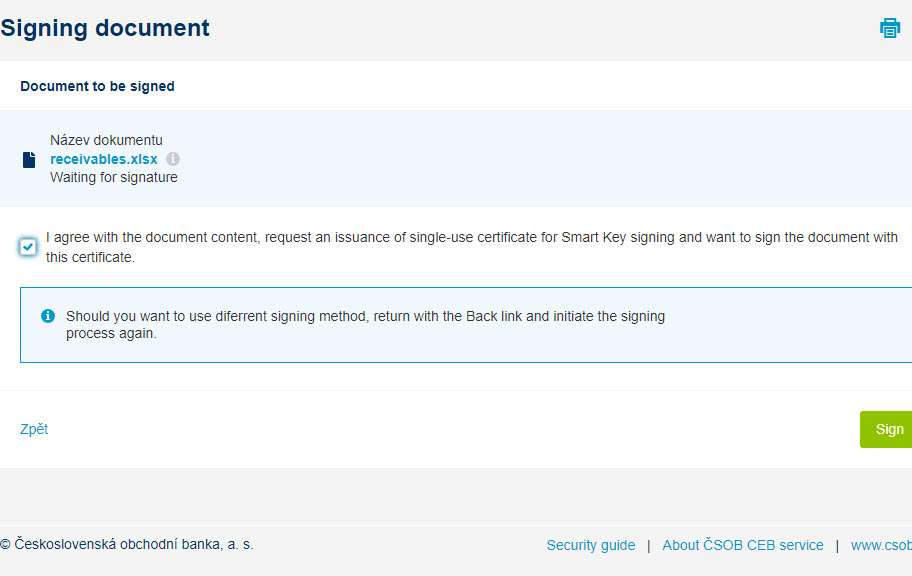Image resolution: width=912 pixels, height=576 pixels.
Task: Click the agreement text 'I agree with the document content'
Action: click(x=153, y=237)
